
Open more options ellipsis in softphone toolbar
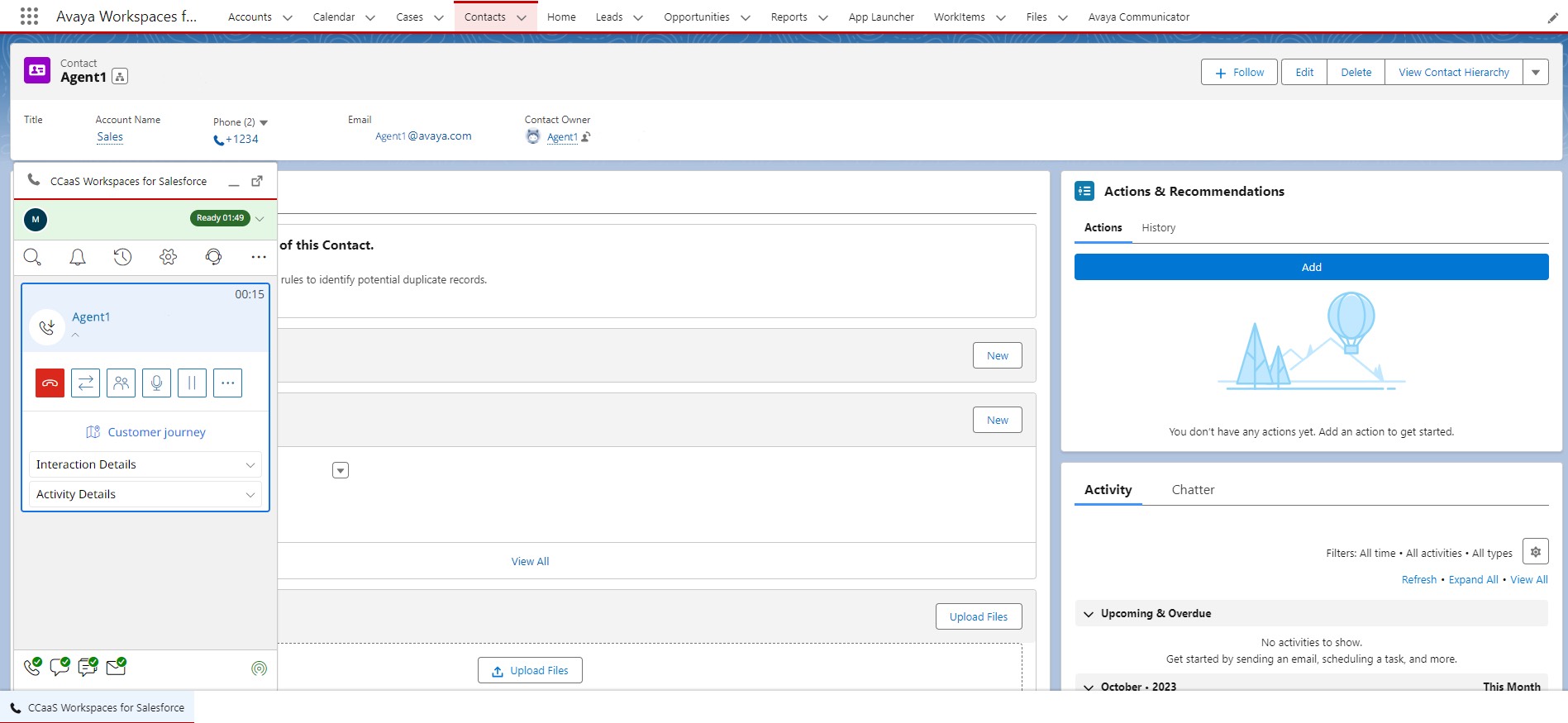pos(259,257)
